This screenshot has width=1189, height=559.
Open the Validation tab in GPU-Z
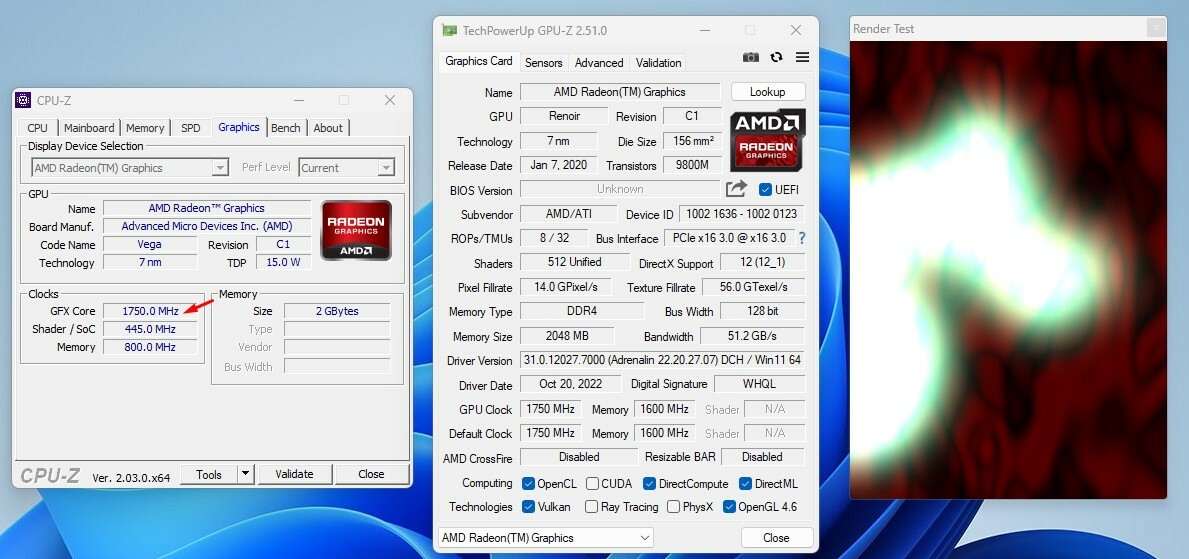(x=658, y=63)
